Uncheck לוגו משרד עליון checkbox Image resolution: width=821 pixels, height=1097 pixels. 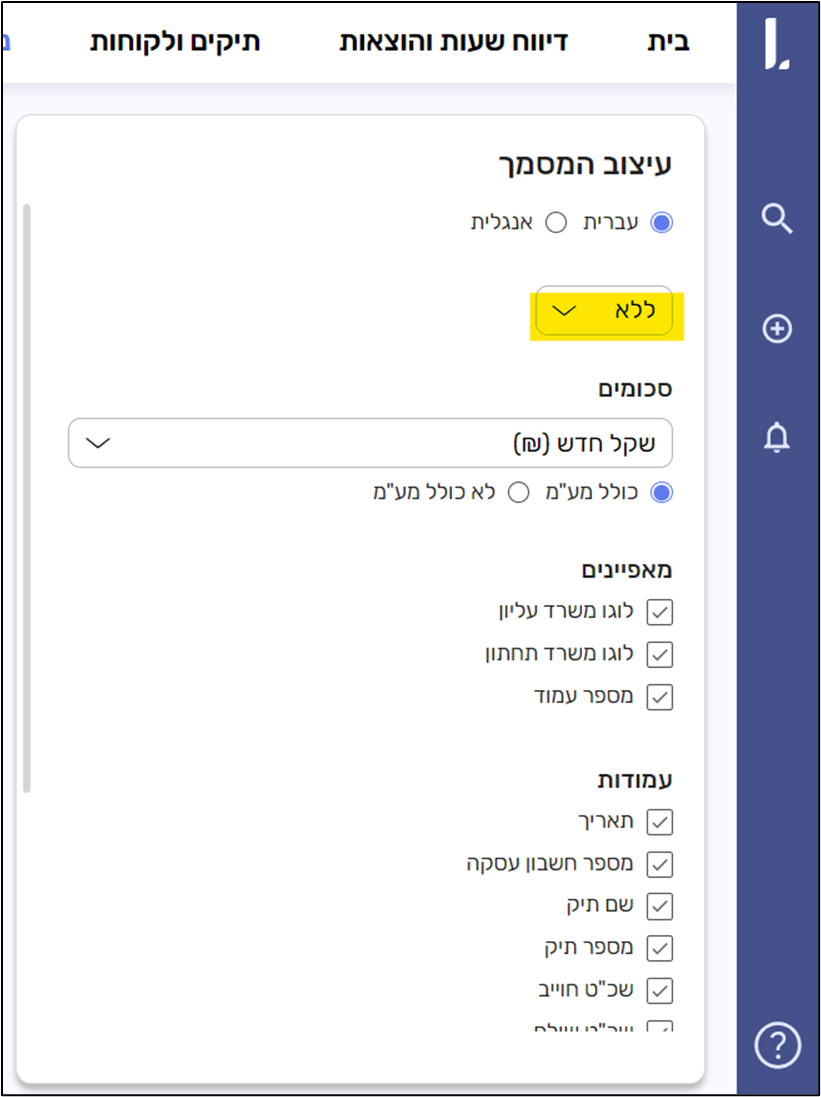[x=660, y=612]
